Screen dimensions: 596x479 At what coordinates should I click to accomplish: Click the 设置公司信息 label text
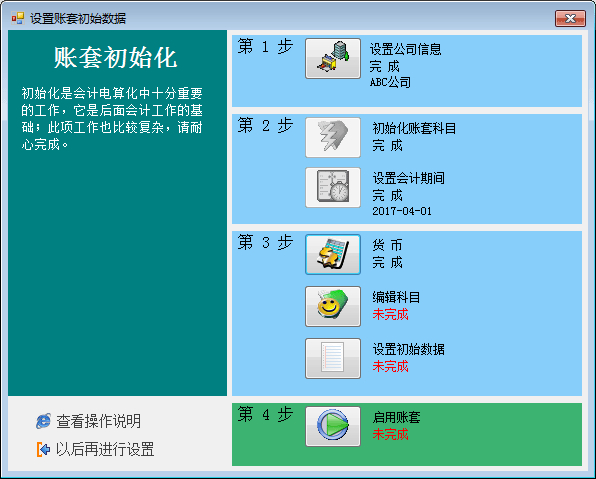(x=406, y=49)
